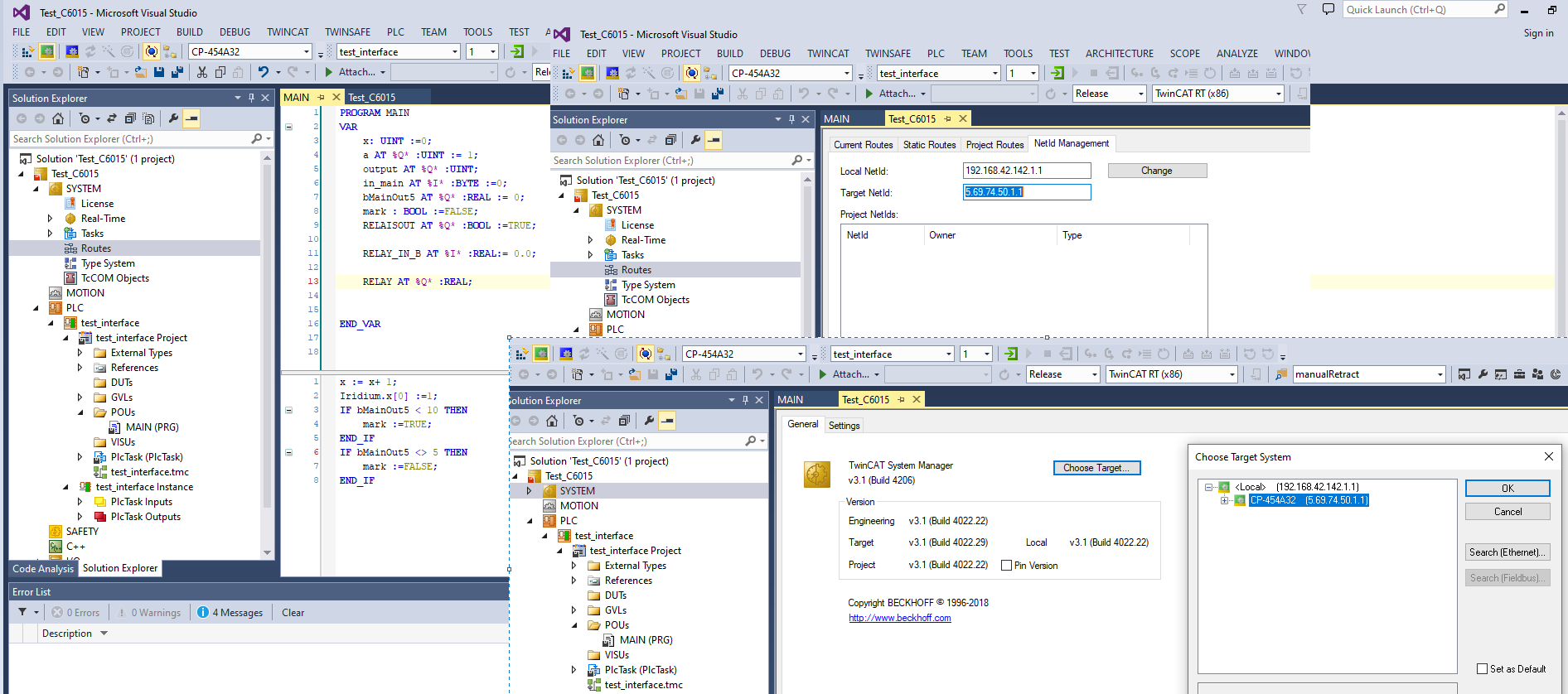Click Activate Configuration icon in bottom window toolbar
1568x694 pixels.
(x=522, y=354)
